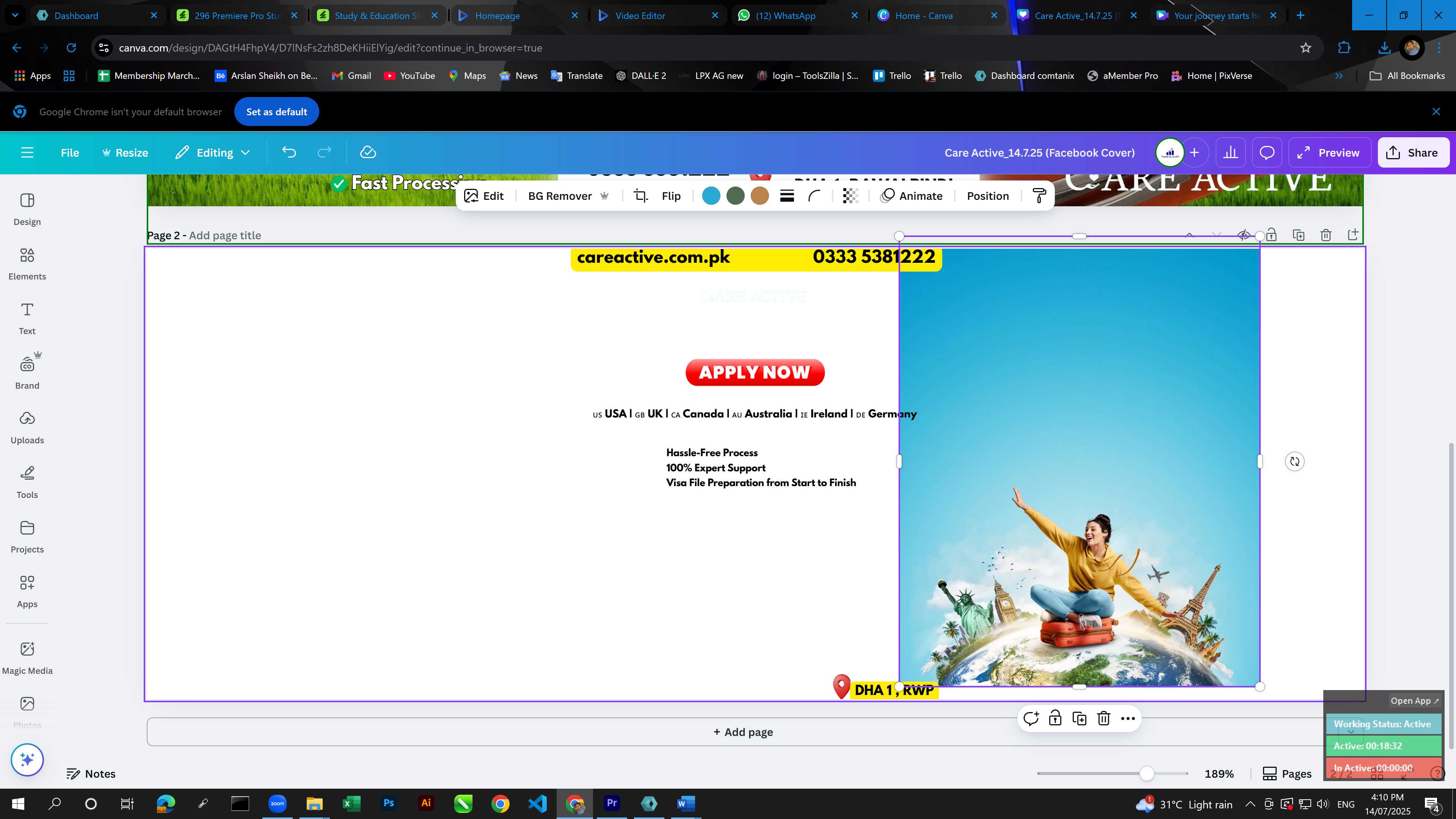Open transparency checkerboard icon
1456x819 pixels.
click(850, 196)
